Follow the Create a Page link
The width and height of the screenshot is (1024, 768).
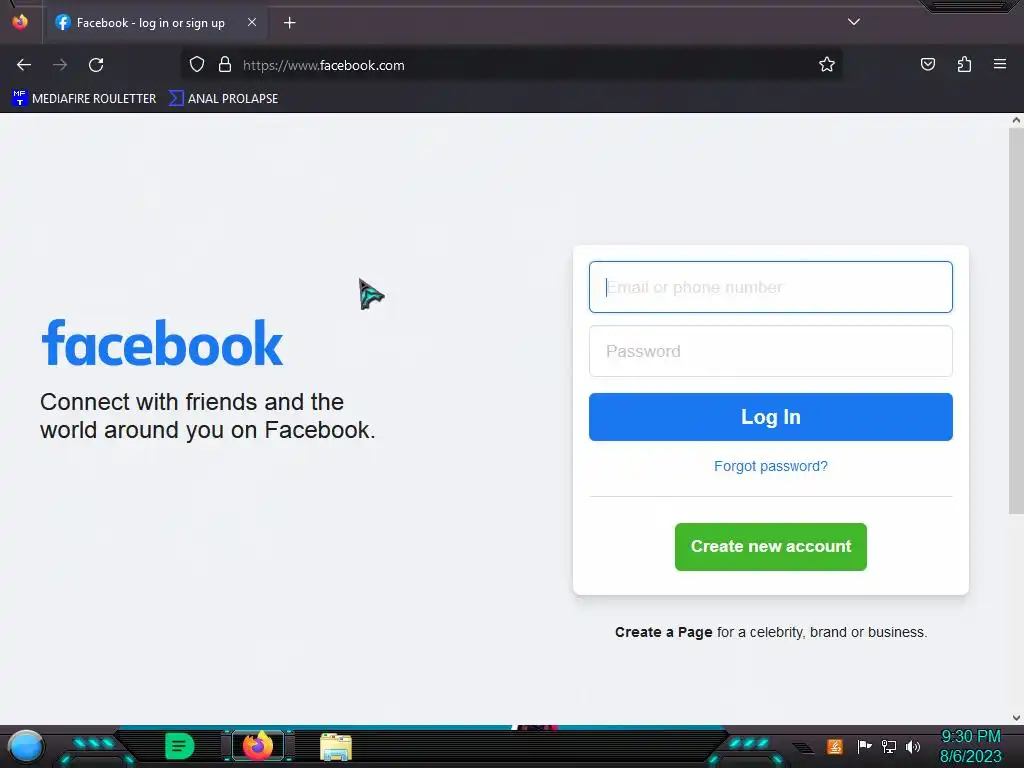coord(664,632)
